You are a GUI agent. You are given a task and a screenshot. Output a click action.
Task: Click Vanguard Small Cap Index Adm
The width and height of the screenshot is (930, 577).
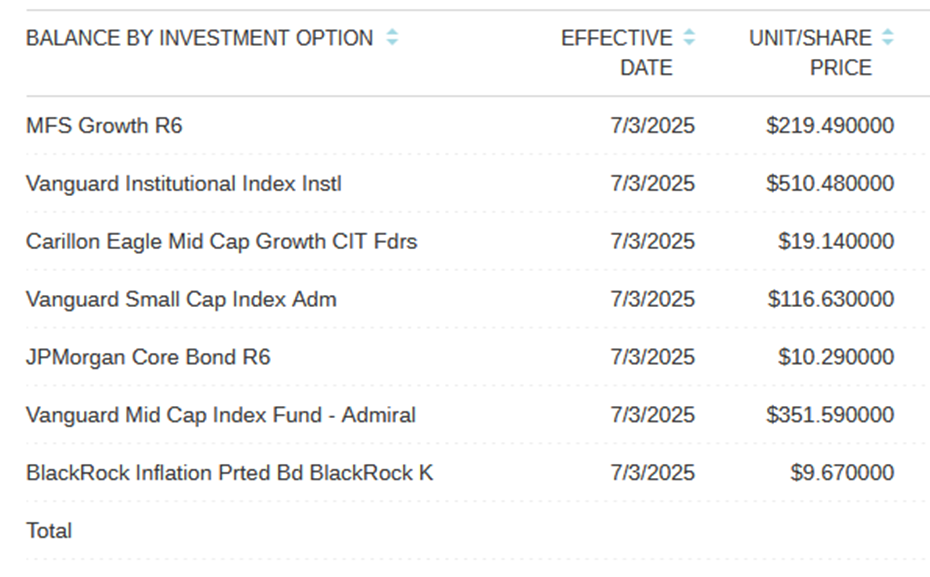(181, 299)
